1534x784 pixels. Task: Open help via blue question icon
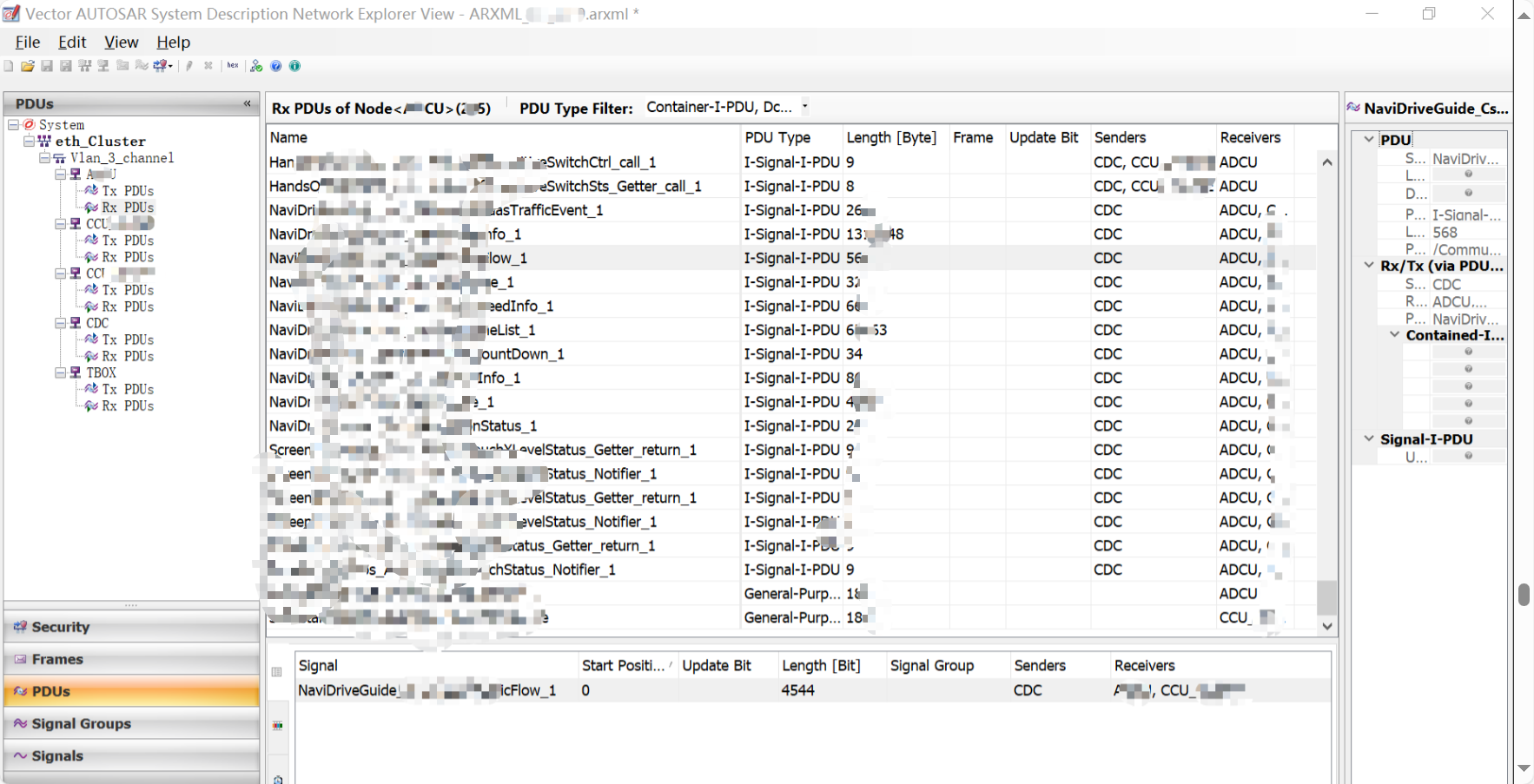[x=276, y=66]
